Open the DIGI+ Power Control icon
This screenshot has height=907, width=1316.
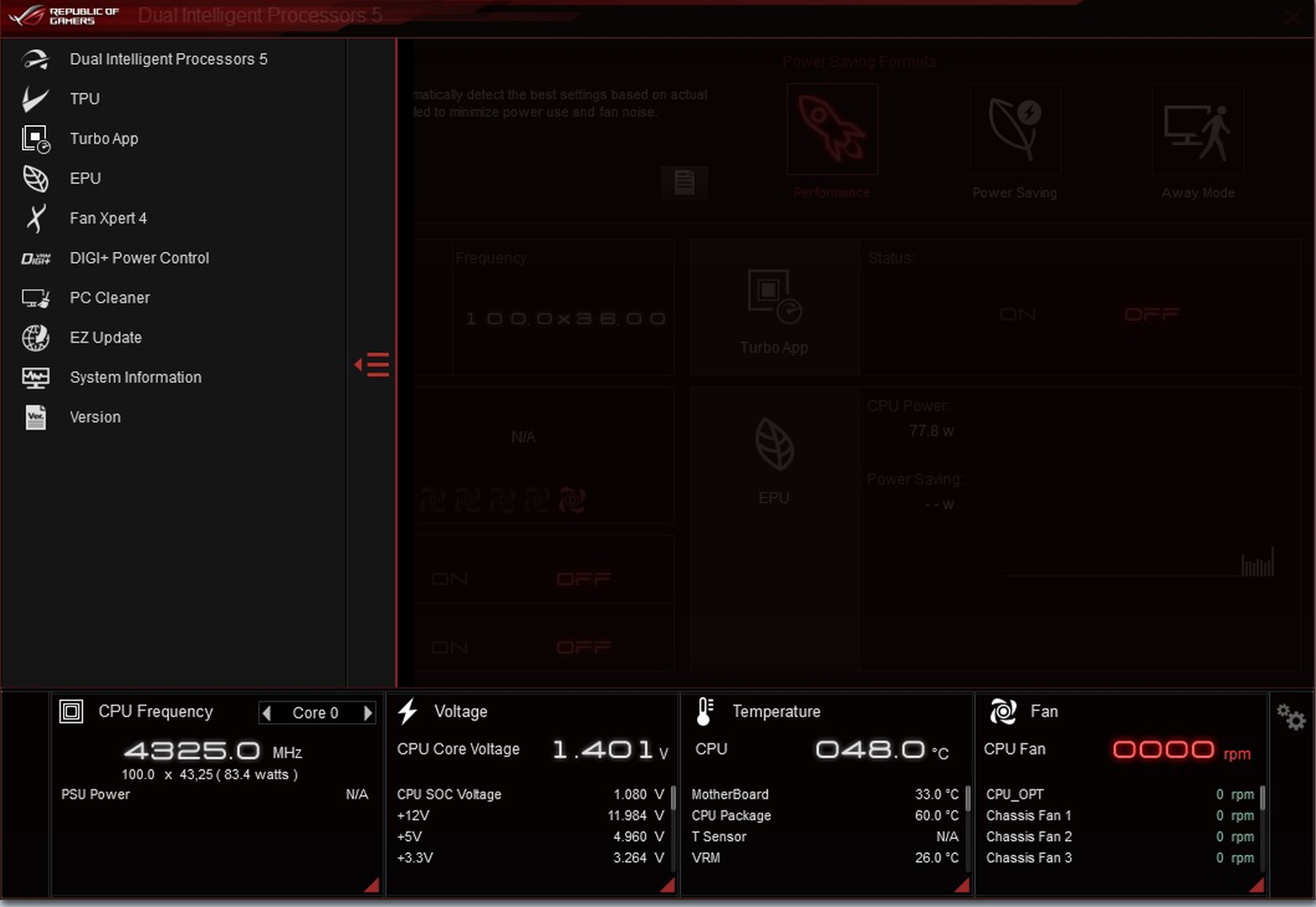point(35,259)
